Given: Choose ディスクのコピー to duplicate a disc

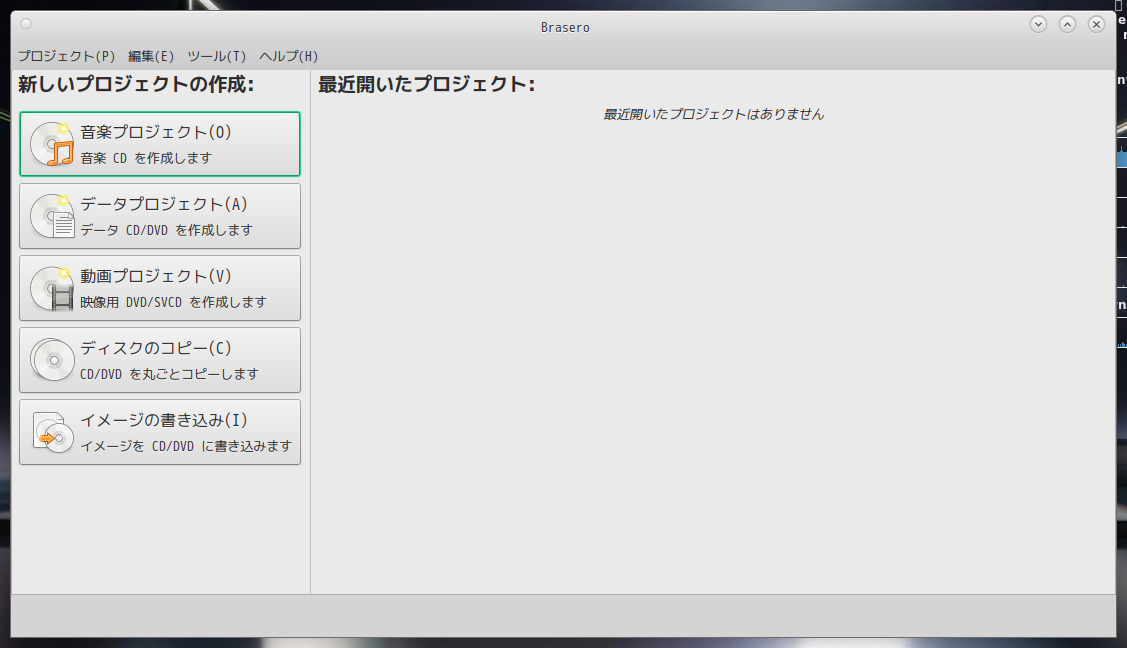Looking at the screenshot, I should [x=160, y=359].
